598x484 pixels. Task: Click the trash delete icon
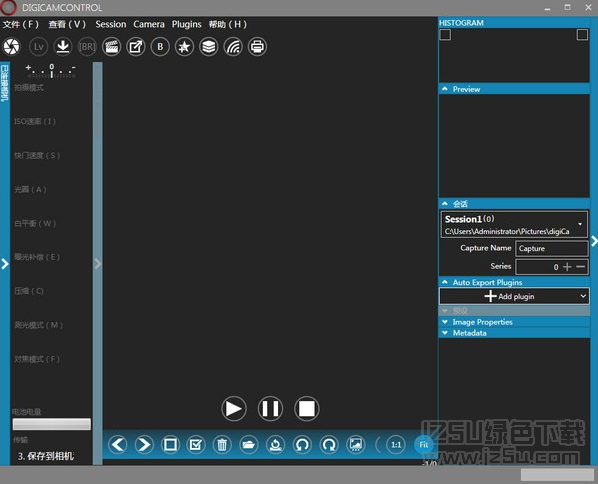tap(222, 444)
